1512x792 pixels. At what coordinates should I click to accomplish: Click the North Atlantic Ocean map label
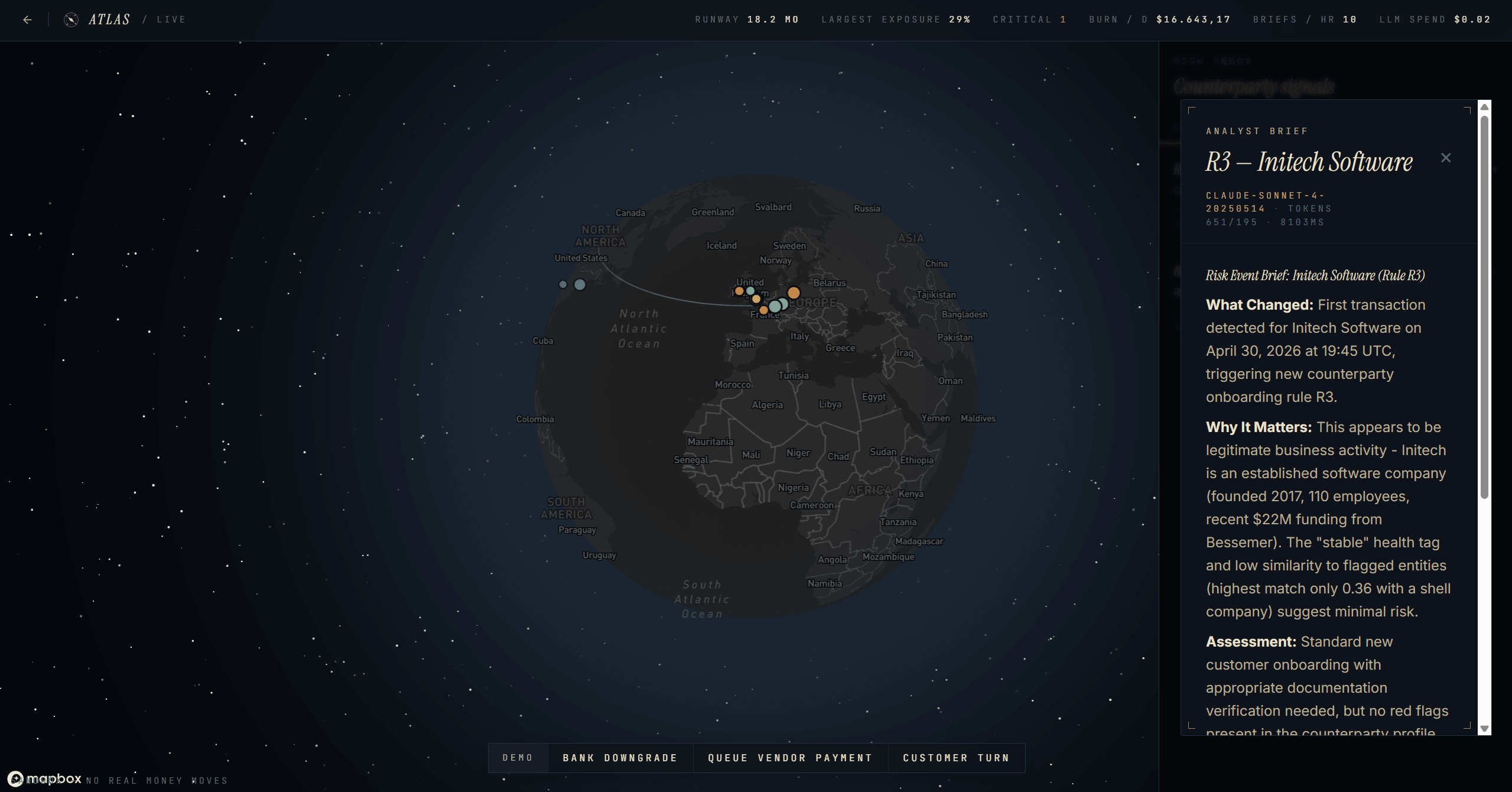point(639,329)
